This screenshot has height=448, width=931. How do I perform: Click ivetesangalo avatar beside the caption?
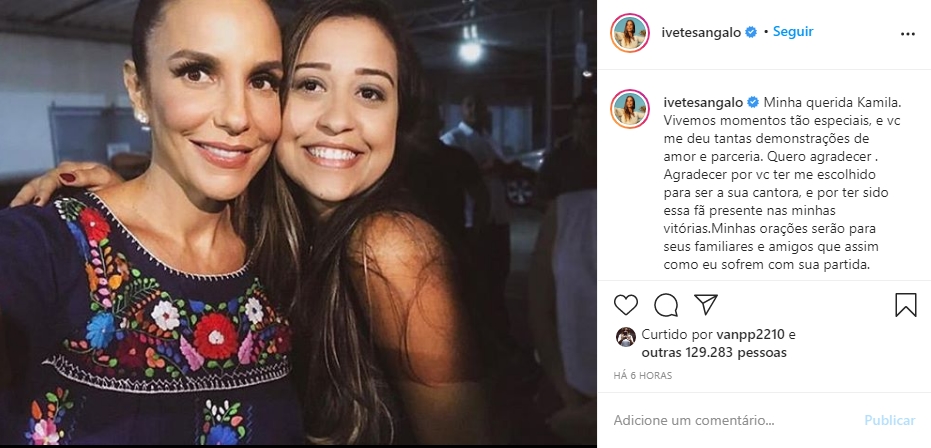click(x=631, y=108)
